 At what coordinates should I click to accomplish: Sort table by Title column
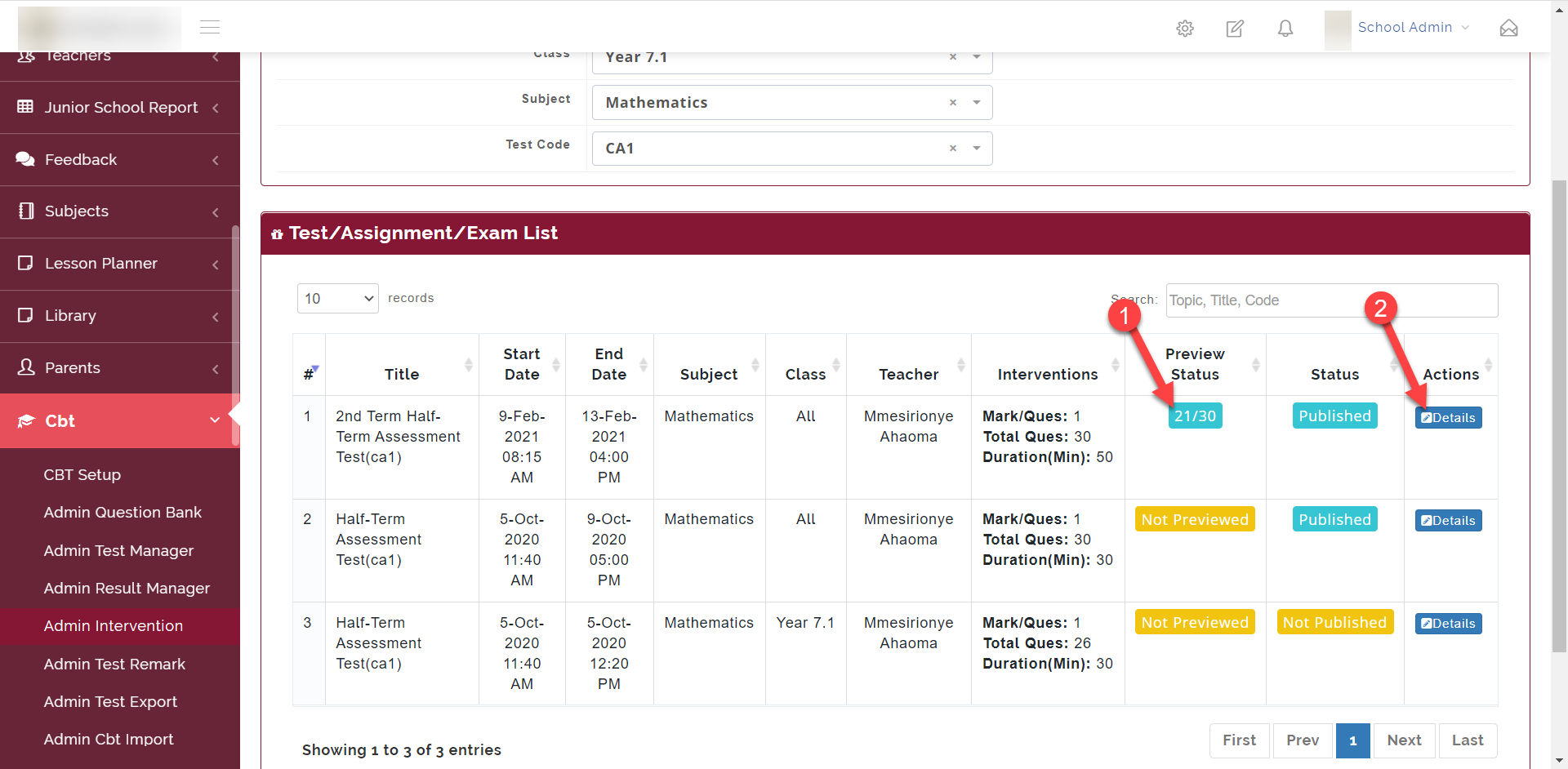click(x=402, y=365)
